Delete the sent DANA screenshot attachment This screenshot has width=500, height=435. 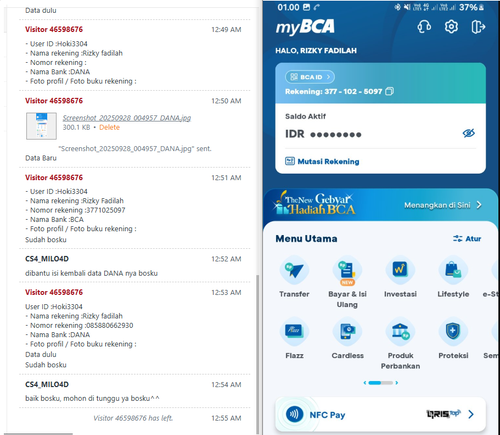click(109, 127)
